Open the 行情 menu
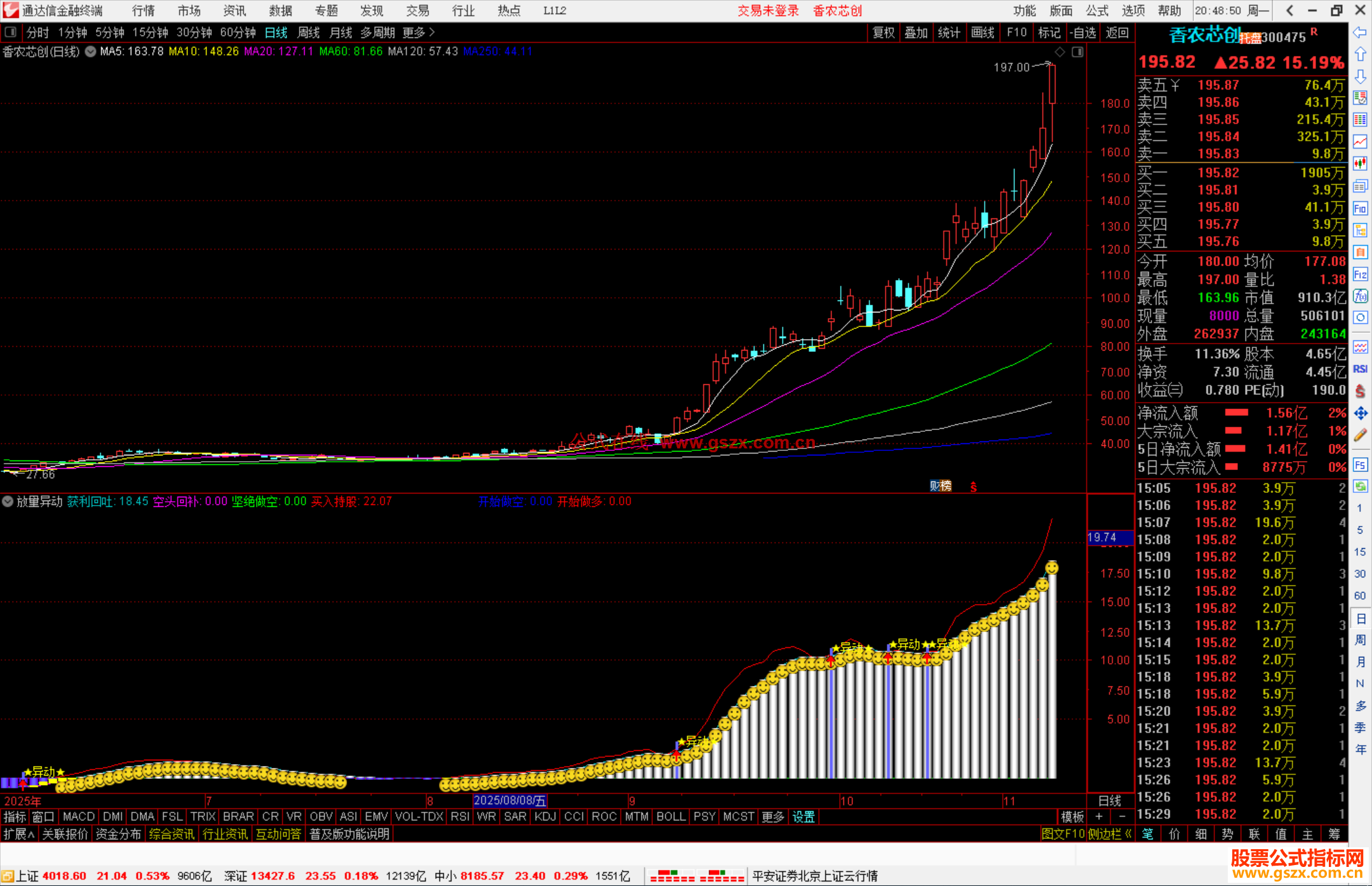1372x886 pixels. point(143,11)
